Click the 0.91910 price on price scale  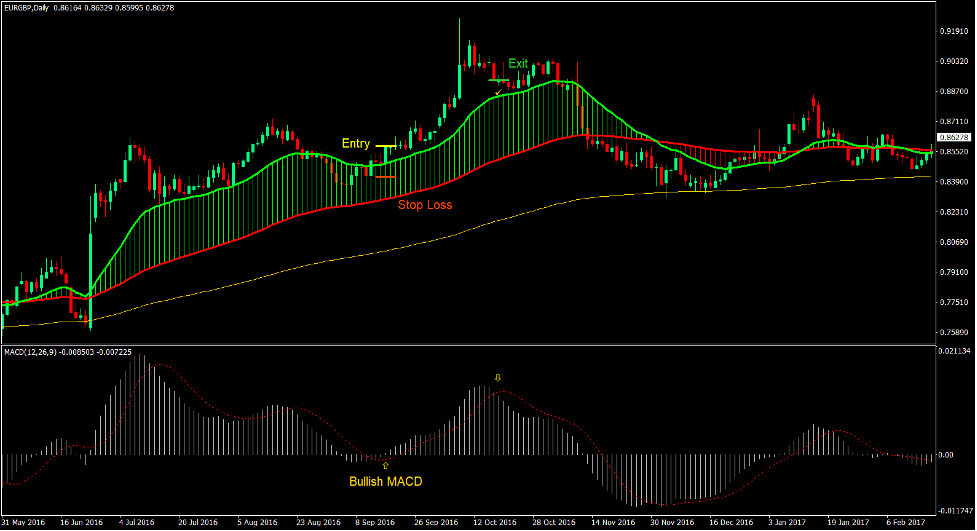point(953,31)
